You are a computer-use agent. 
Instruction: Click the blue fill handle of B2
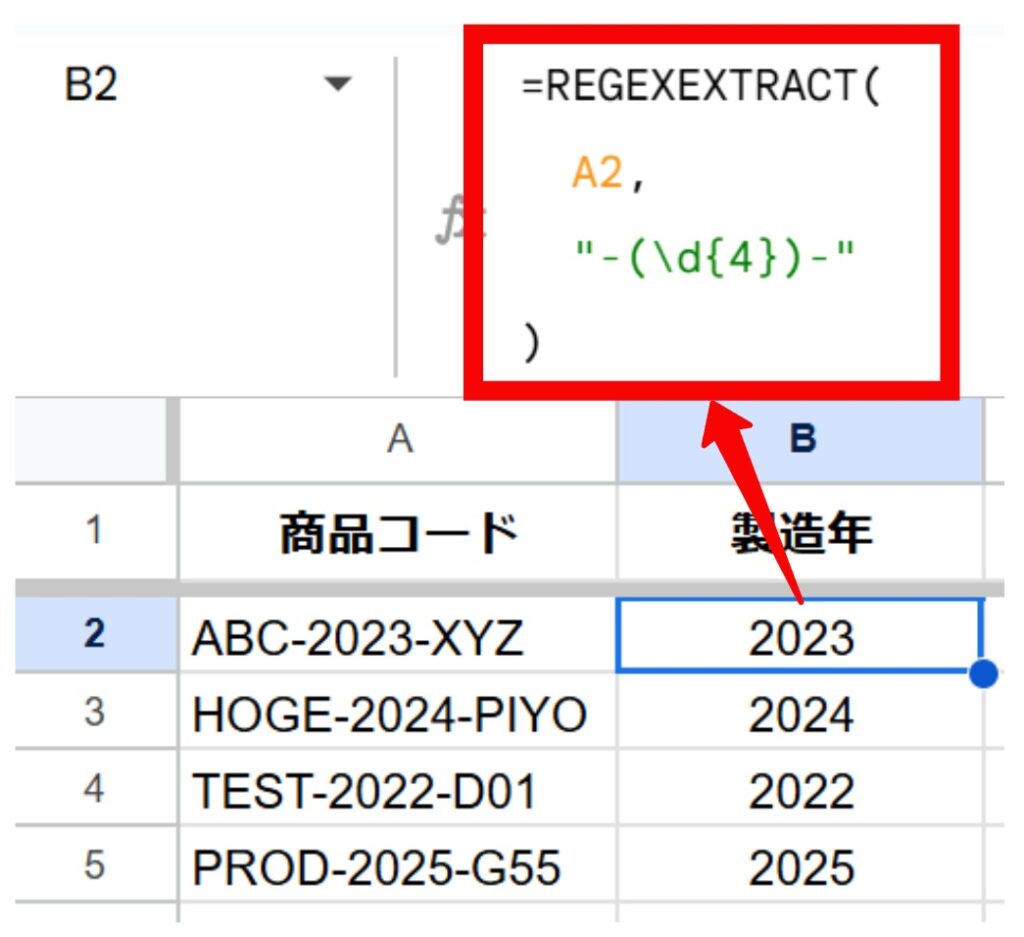[984, 673]
